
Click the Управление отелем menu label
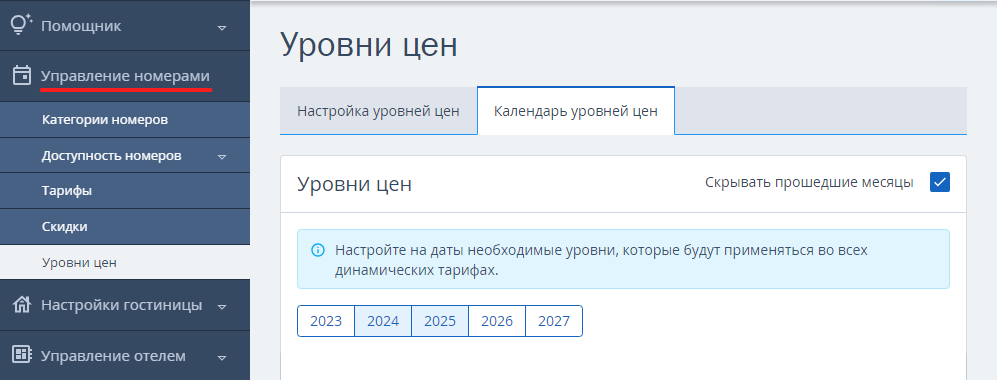point(113,356)
